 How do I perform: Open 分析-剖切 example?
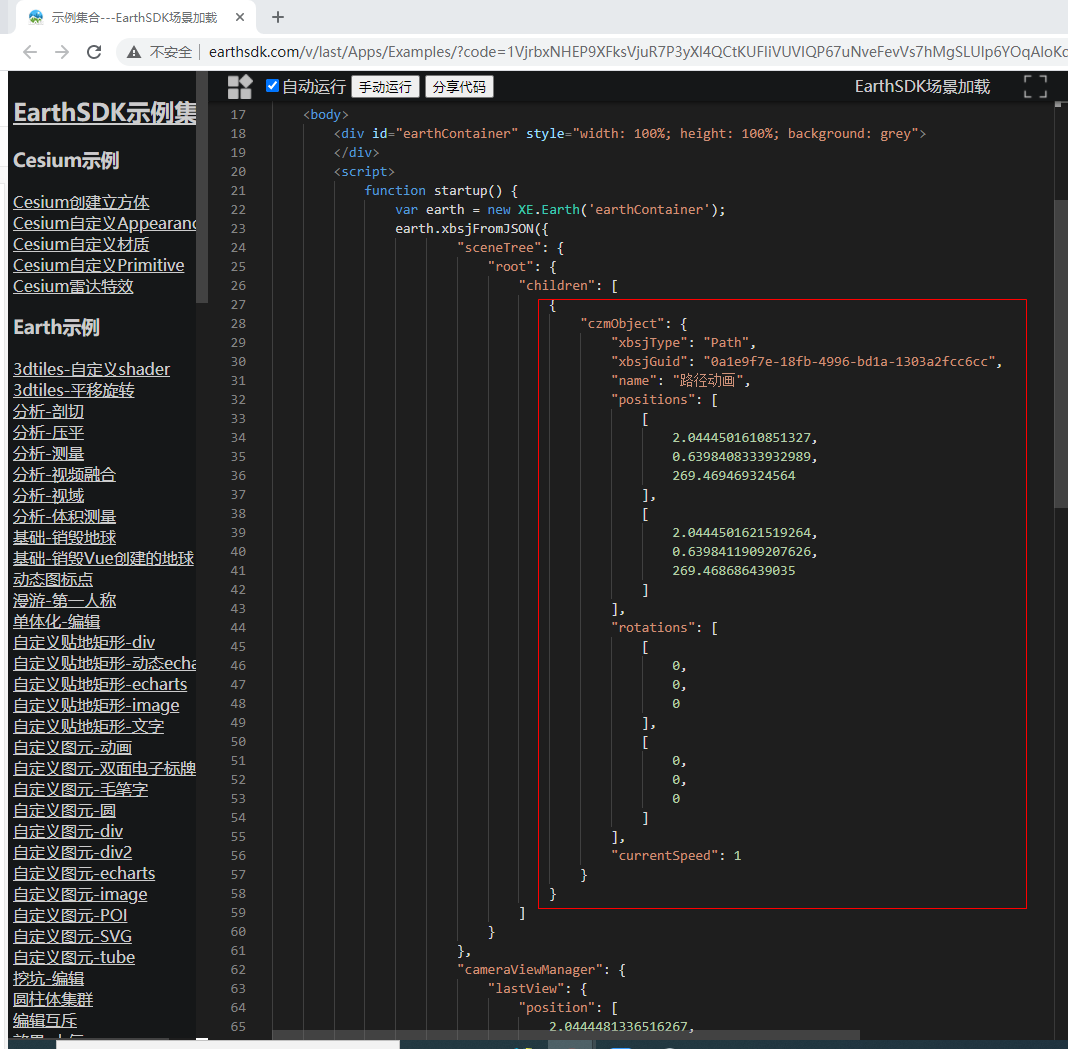[48, 411]
